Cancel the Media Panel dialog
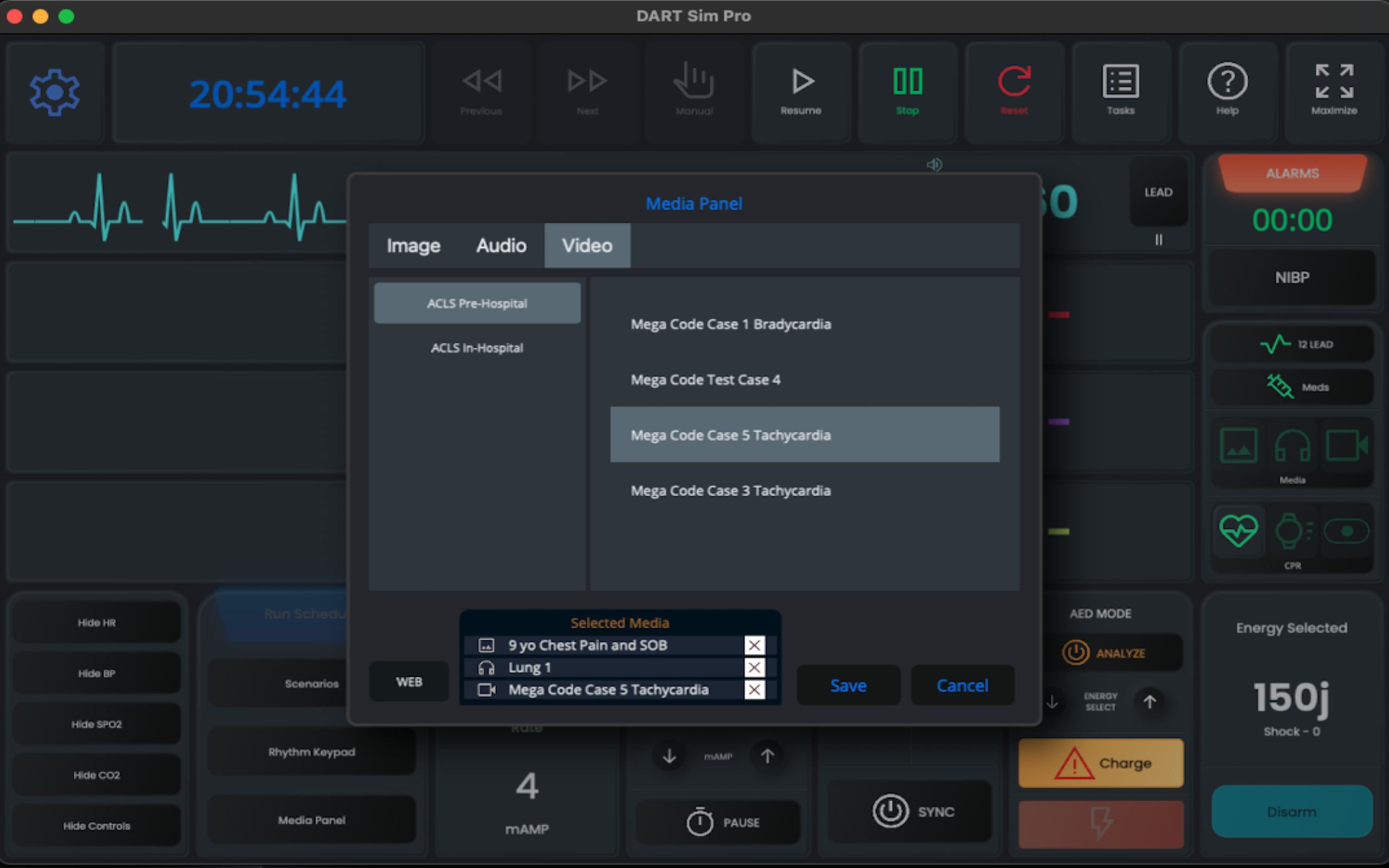 (x=963, y=685)
